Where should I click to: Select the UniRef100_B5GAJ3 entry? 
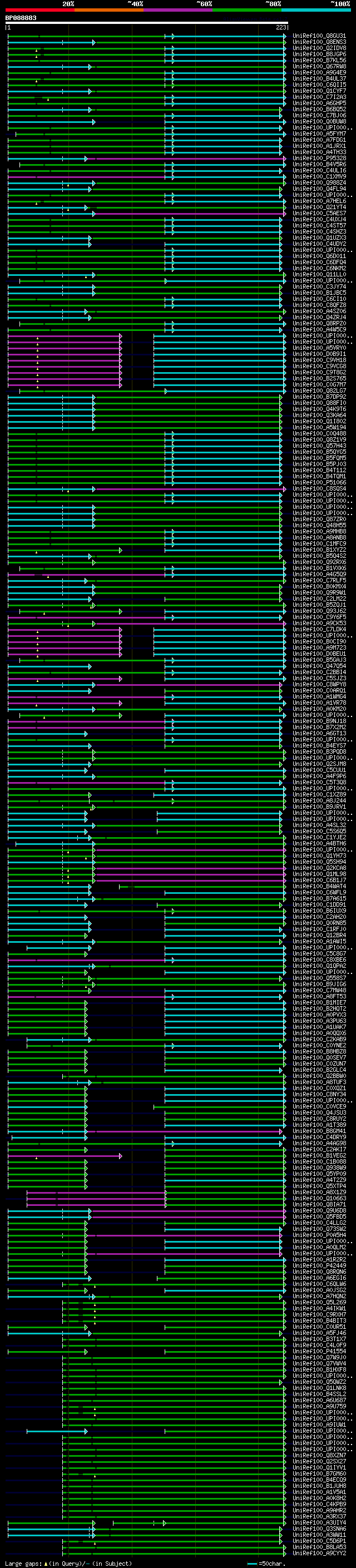[319, 660]
